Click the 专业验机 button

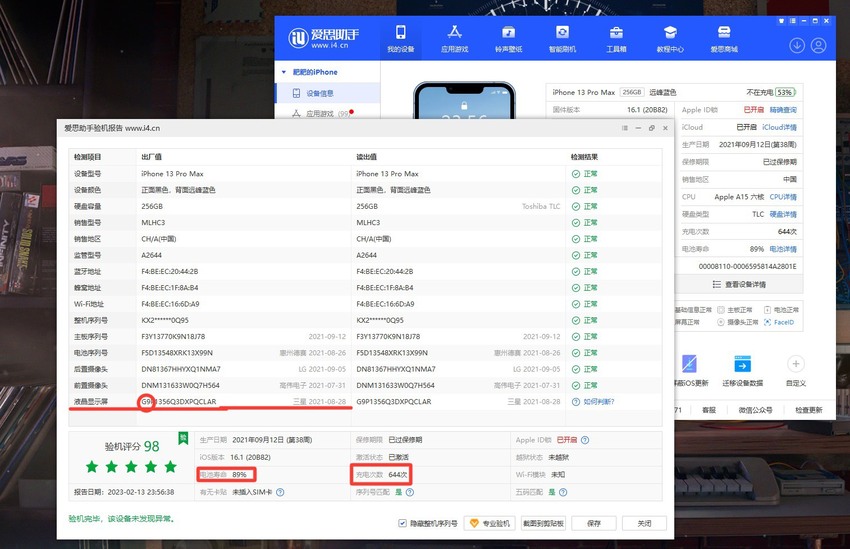click(x=490, y=523)
